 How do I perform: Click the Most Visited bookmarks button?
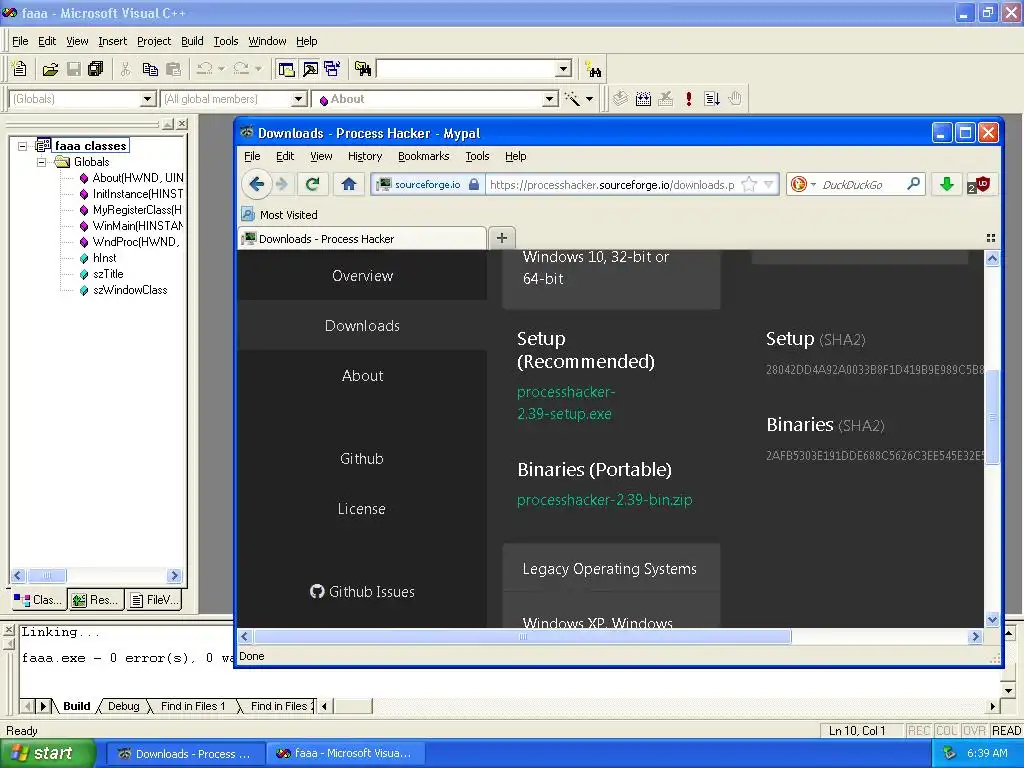[280, 214]
